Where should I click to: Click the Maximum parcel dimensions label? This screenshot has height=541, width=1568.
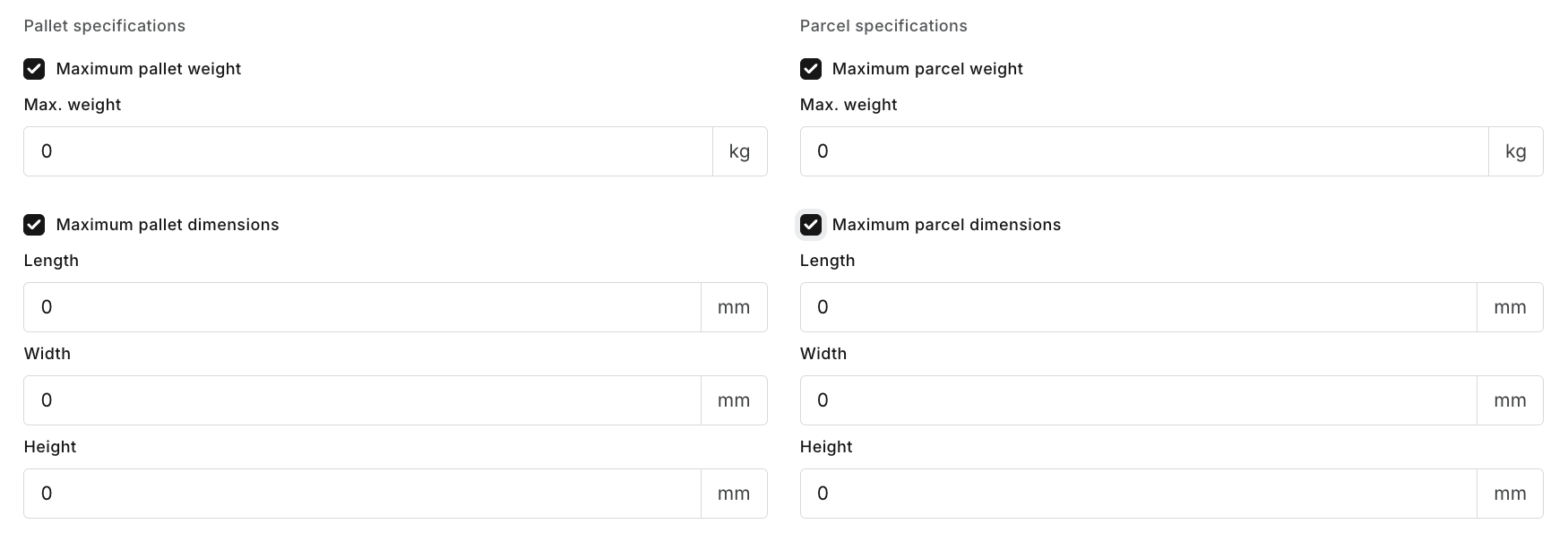pyautogui.click(x=946, y=225)
